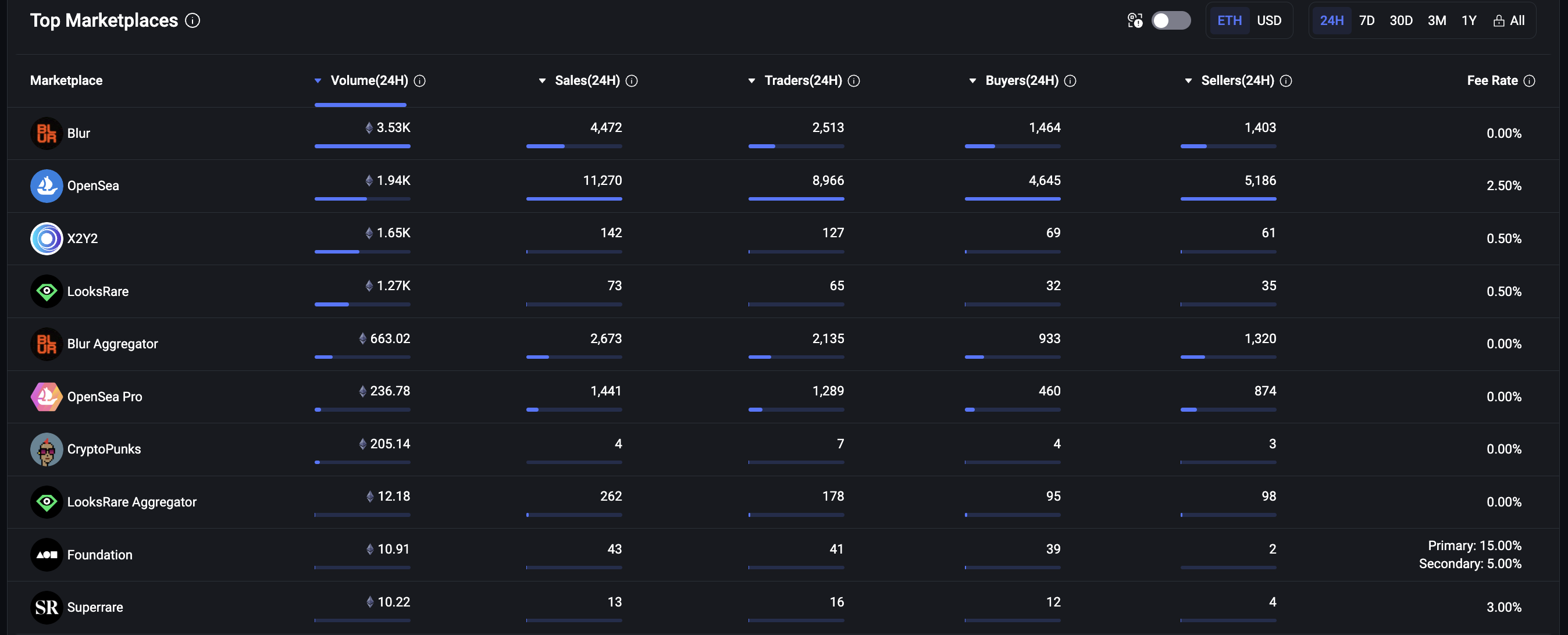The image size is (1568, 635).
Task: Sort by Buyers(24H) arrow
Action: [x=972, y=81]
